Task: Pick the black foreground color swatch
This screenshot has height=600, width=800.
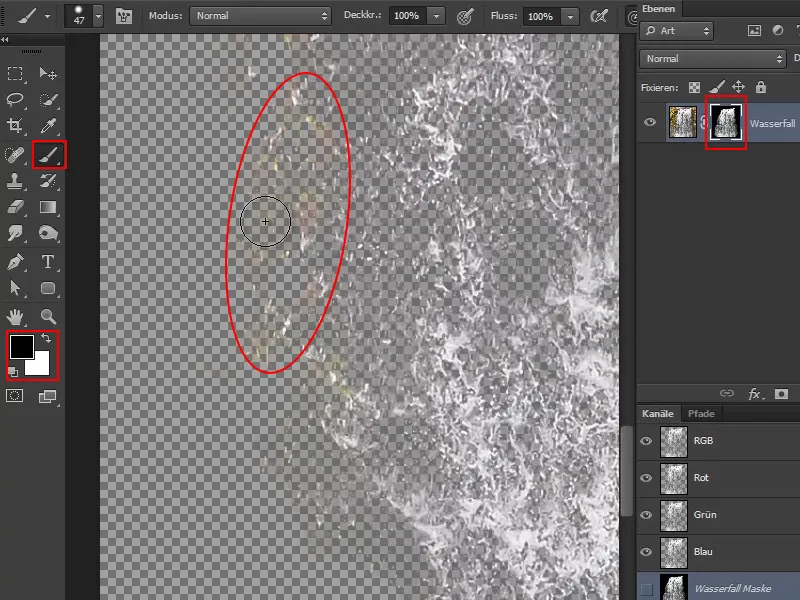Action: point(21,346)
